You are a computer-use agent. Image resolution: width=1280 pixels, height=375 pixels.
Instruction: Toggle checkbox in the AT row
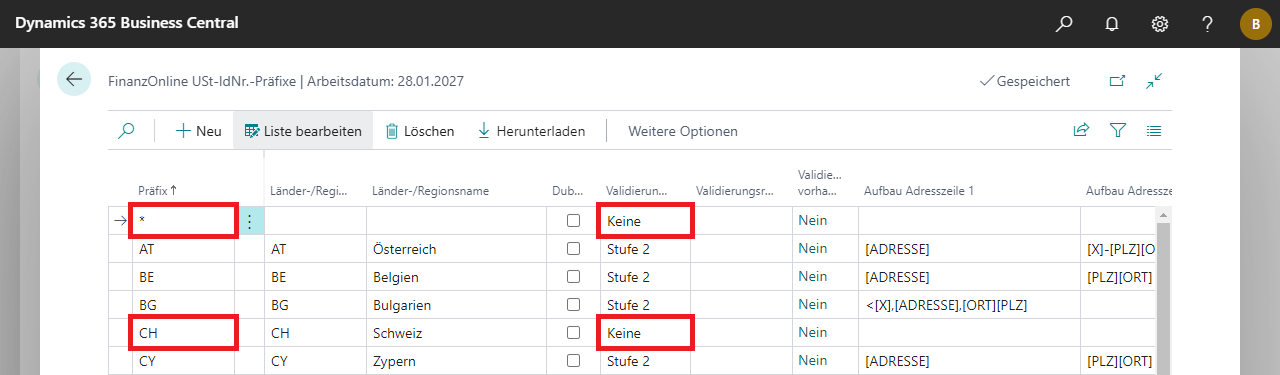coord(573,249)
